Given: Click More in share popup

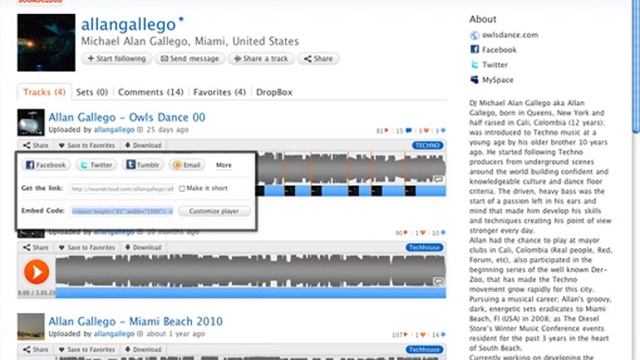Looking at the screenshot, I should pos(224,165).
